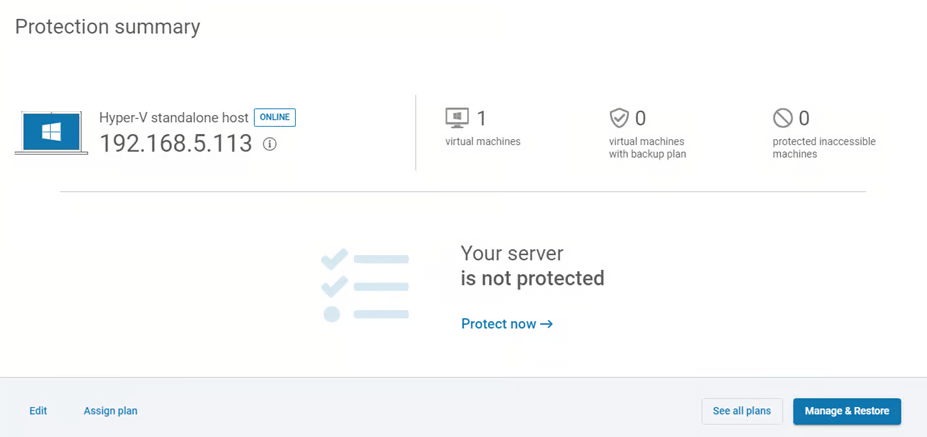Select the 192.168.5.113 host address
The height and width of the screenshot is (437, 927).
coord(175,143)
